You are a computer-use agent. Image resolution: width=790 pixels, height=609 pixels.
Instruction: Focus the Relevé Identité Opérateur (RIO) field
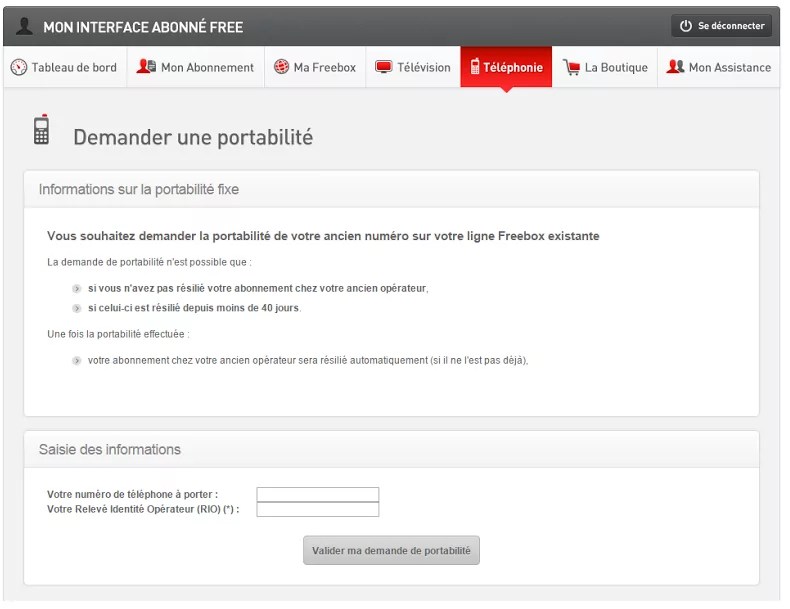[318, 509]
